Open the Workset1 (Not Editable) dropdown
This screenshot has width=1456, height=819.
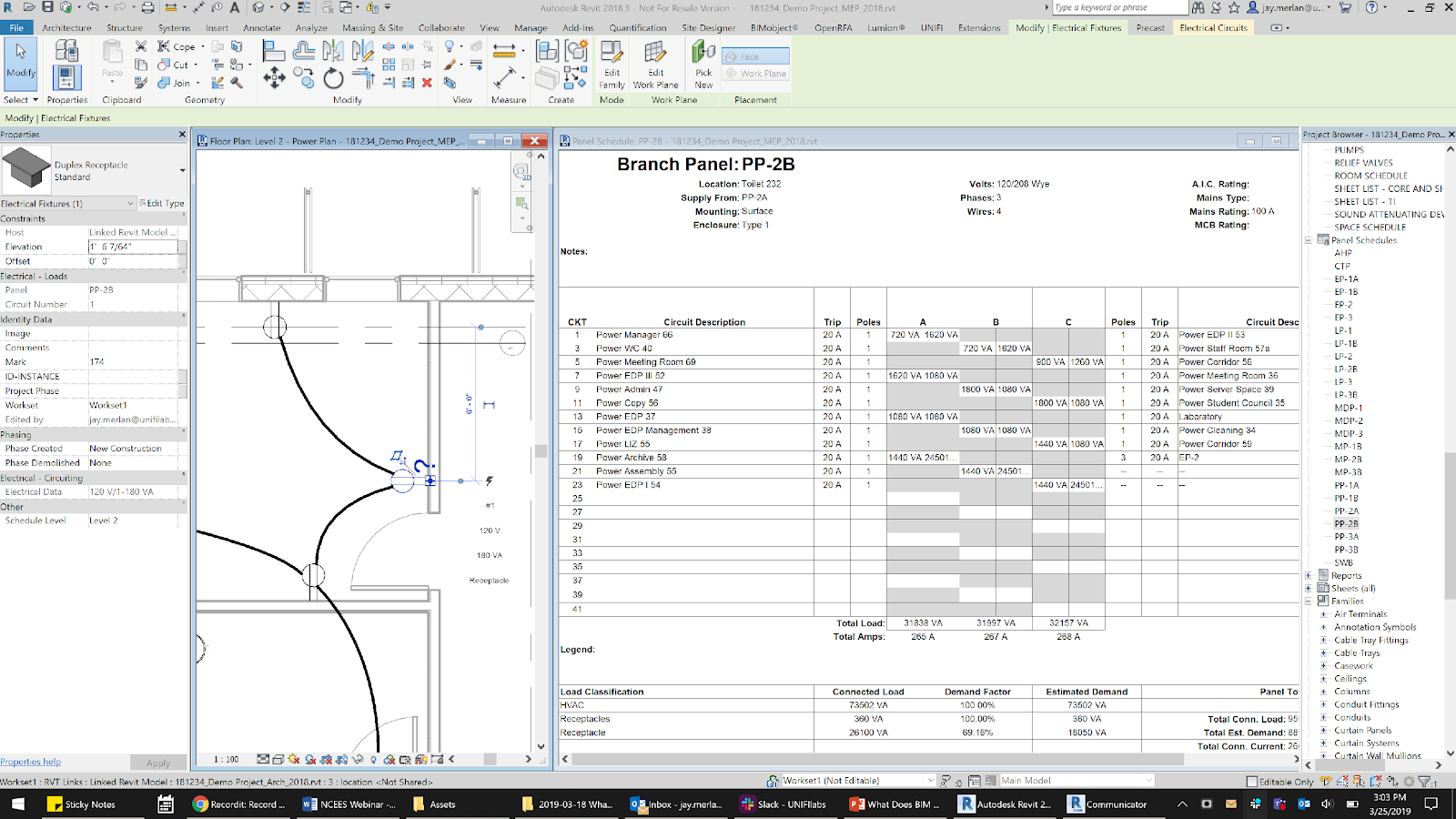coord(930,781)
